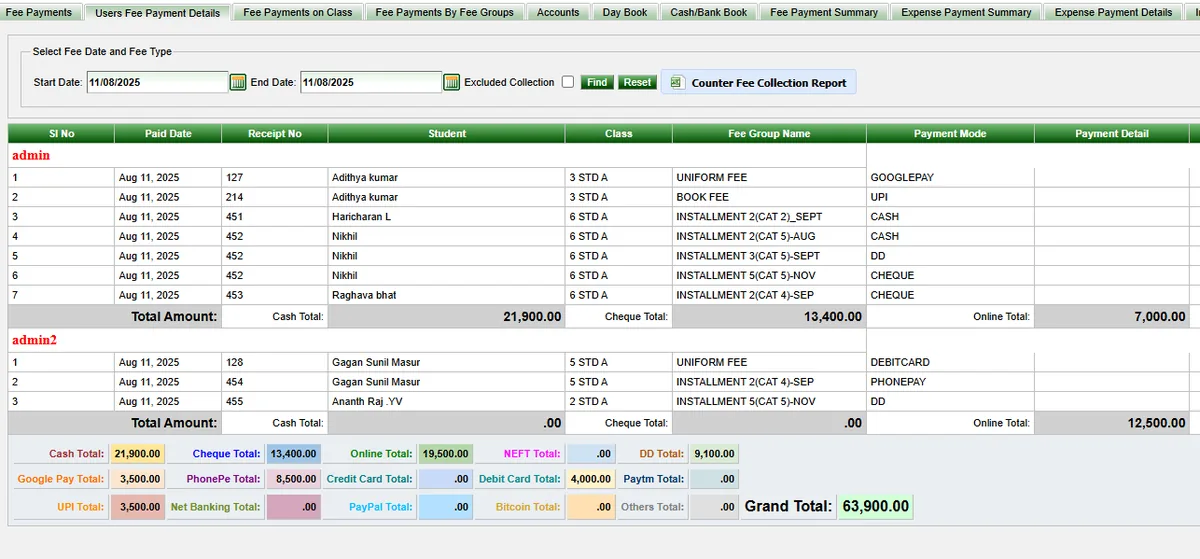The height and width of the screenshot is (559, 1200).
Task: Click the UPI Total 3,500.00 box
Action: coord(137,507)
